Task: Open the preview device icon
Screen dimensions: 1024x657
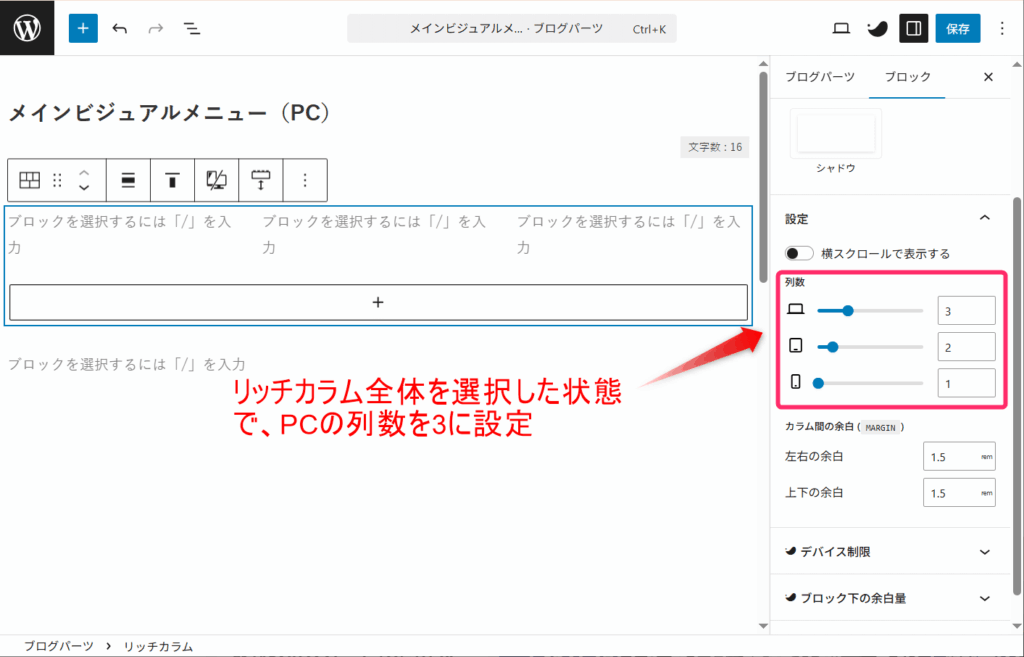Action: (841, 28)
